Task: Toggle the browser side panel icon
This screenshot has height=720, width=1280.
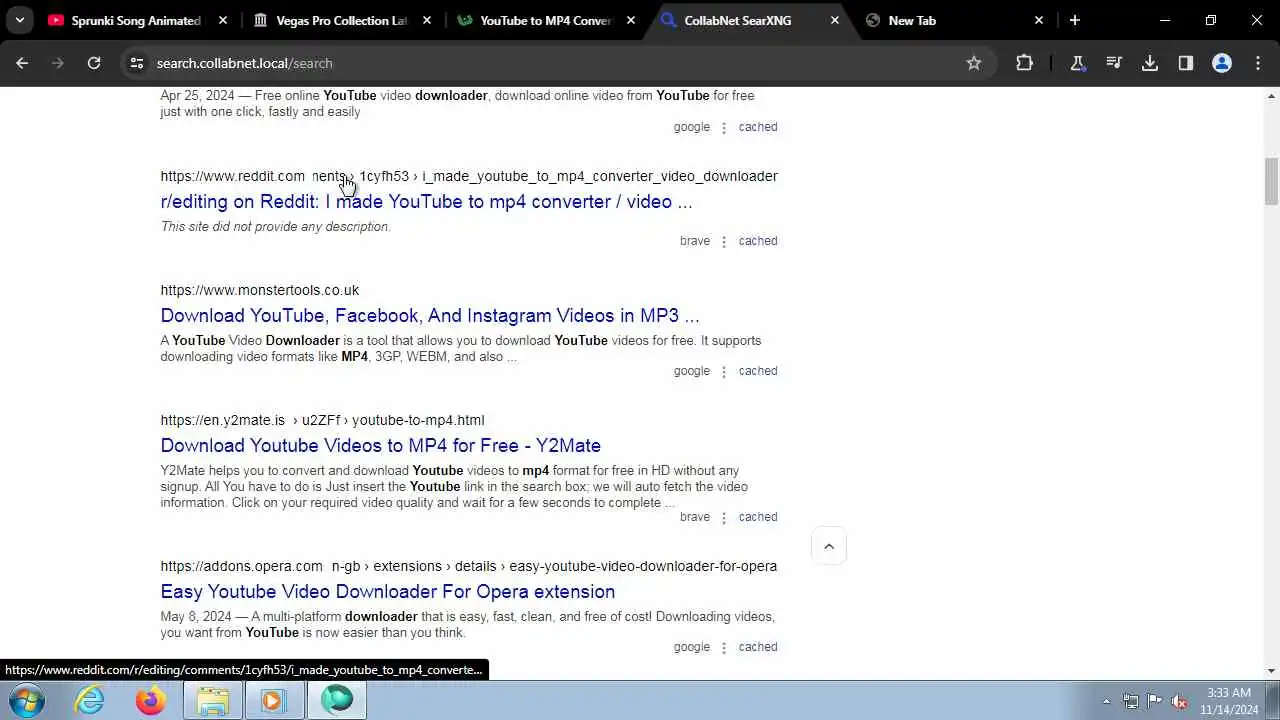Action: pyautogui.click(x=1186, y=63)
